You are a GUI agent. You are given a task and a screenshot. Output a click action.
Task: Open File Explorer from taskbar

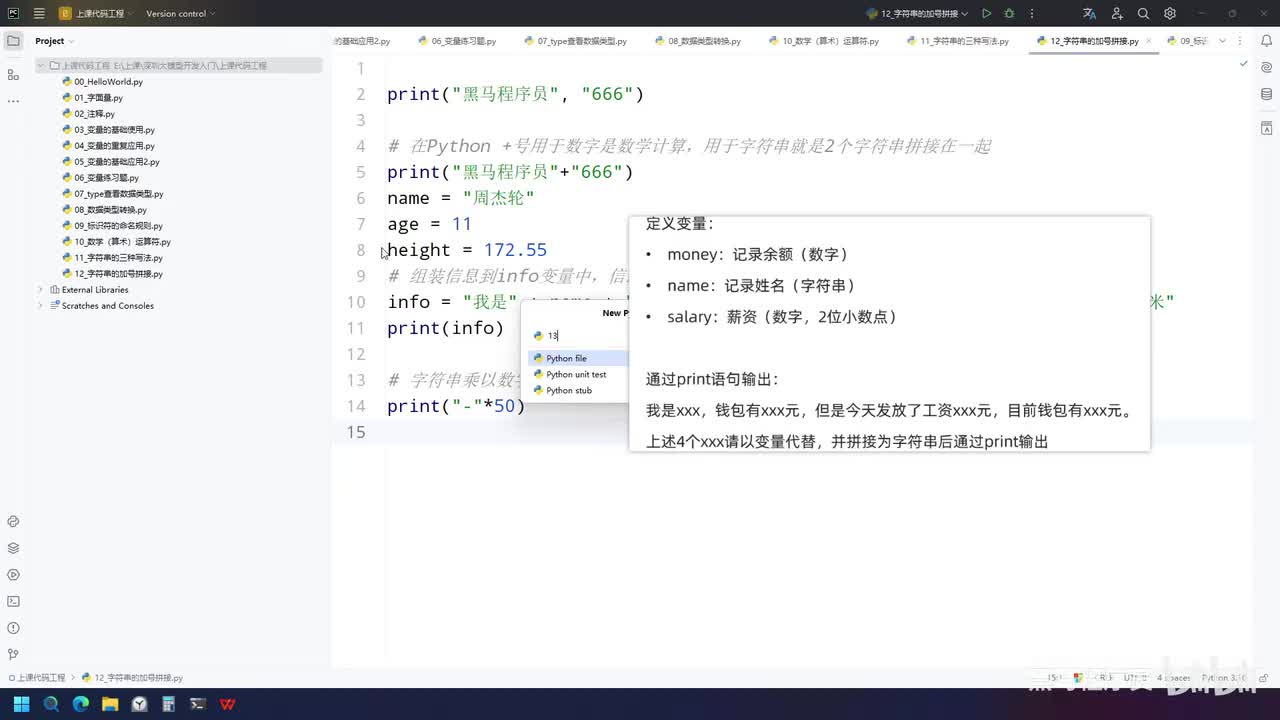click(110, 704)
